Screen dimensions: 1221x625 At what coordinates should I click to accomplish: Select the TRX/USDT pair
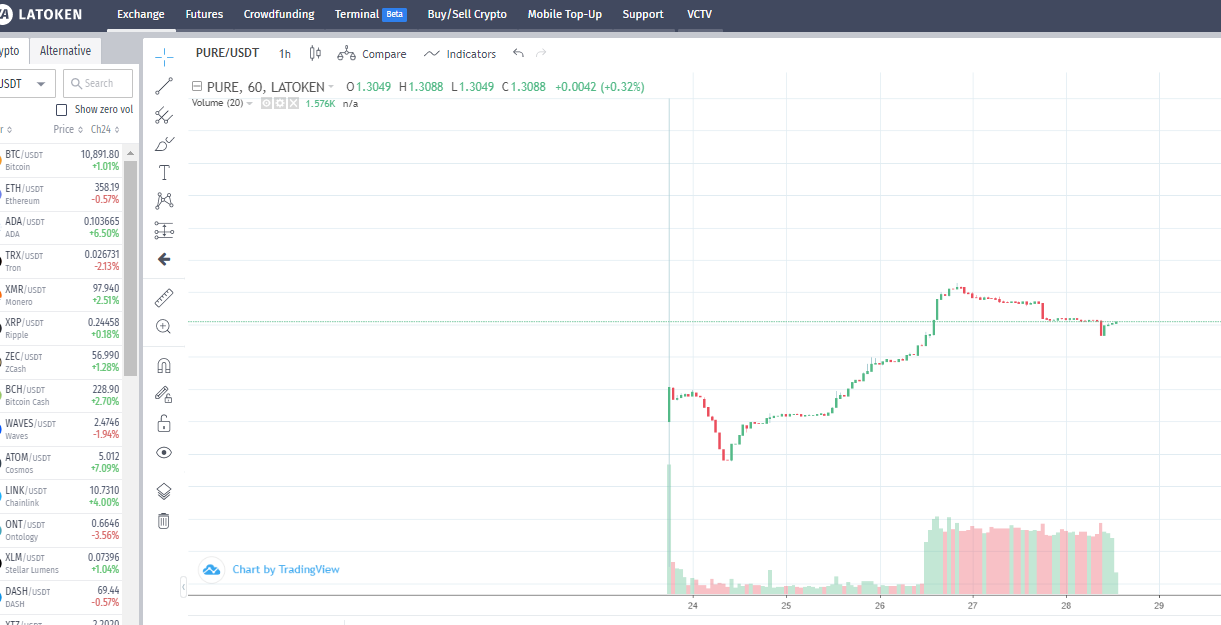62,261
